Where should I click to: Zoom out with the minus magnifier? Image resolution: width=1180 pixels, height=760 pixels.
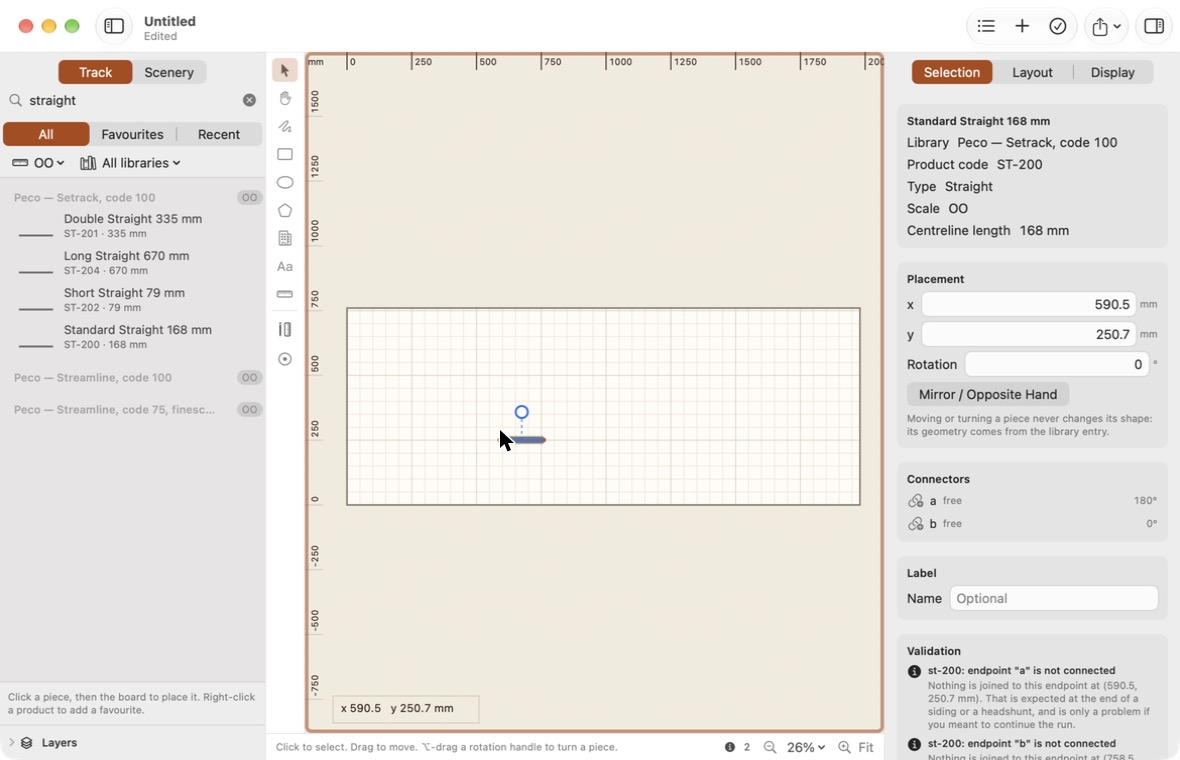(770, 747)
